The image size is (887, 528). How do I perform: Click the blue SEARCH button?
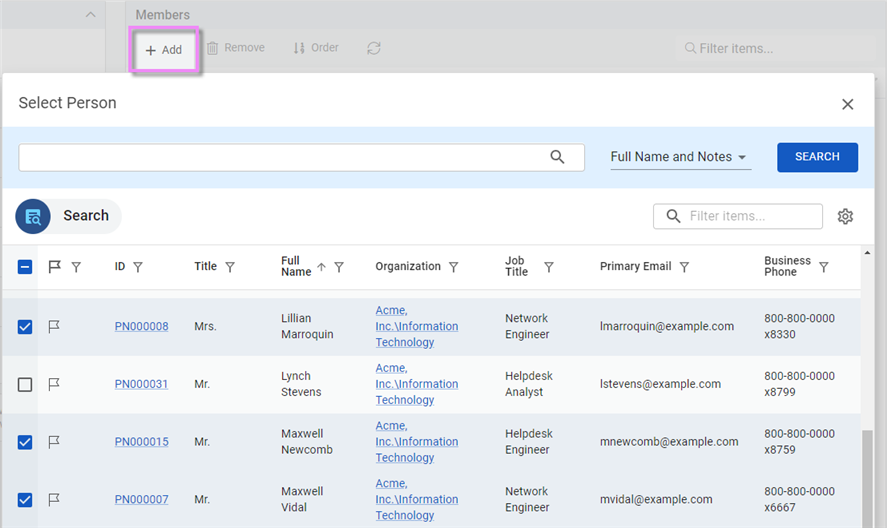click(x=817, y=157)
